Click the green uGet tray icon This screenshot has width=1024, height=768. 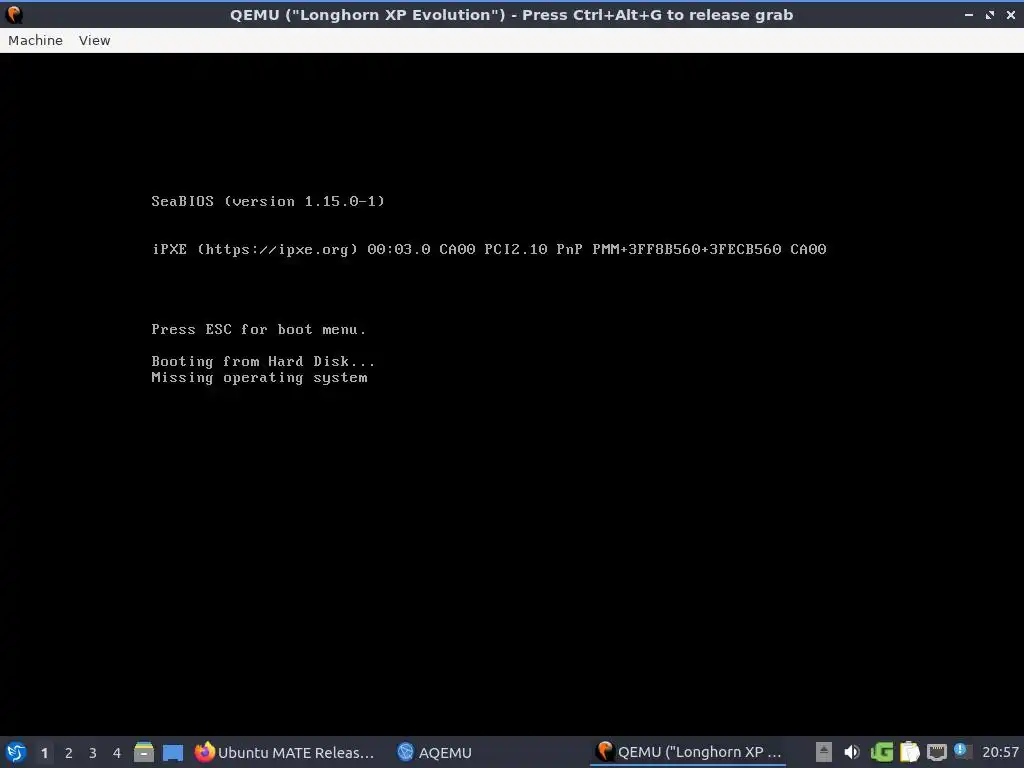click(x=882, y=752)
